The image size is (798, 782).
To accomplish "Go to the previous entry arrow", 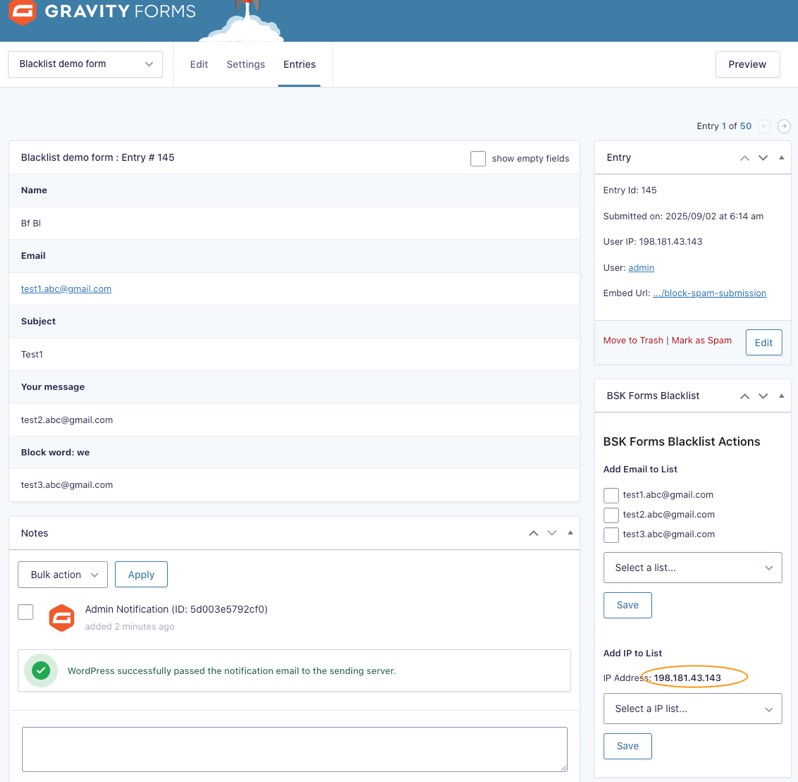I will pyautogui.click(x=764, y=126).
